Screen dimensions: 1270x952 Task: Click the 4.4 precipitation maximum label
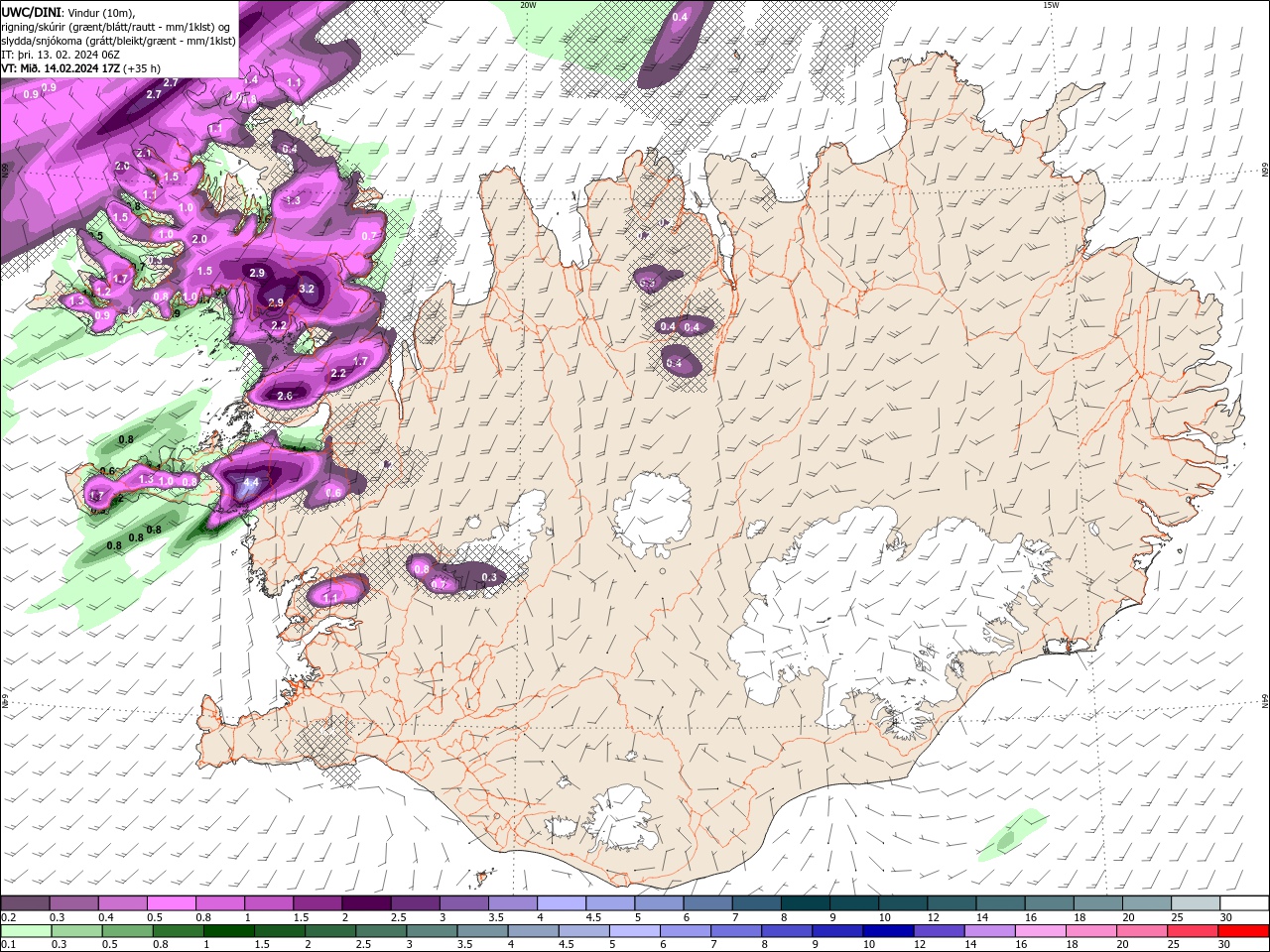click(251, 483)
